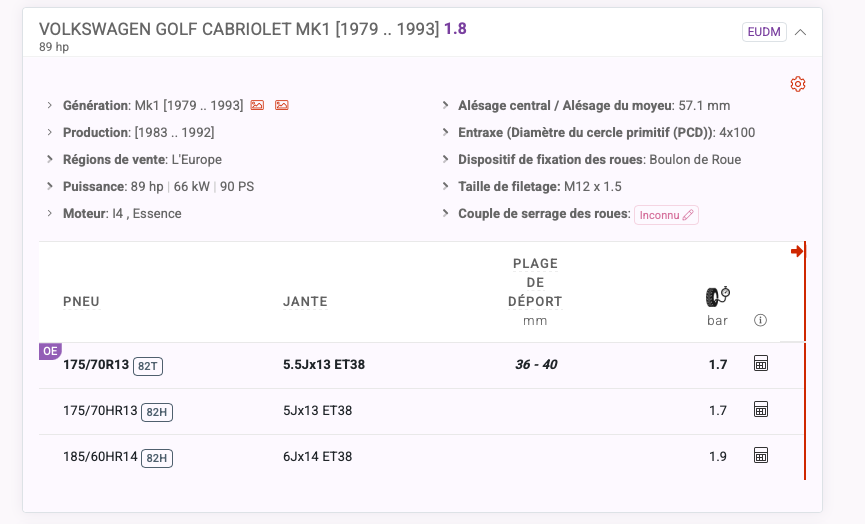Click the EUDM market badge
The image size is (865, 524).
pyautogui.click(x=764, y=32)
